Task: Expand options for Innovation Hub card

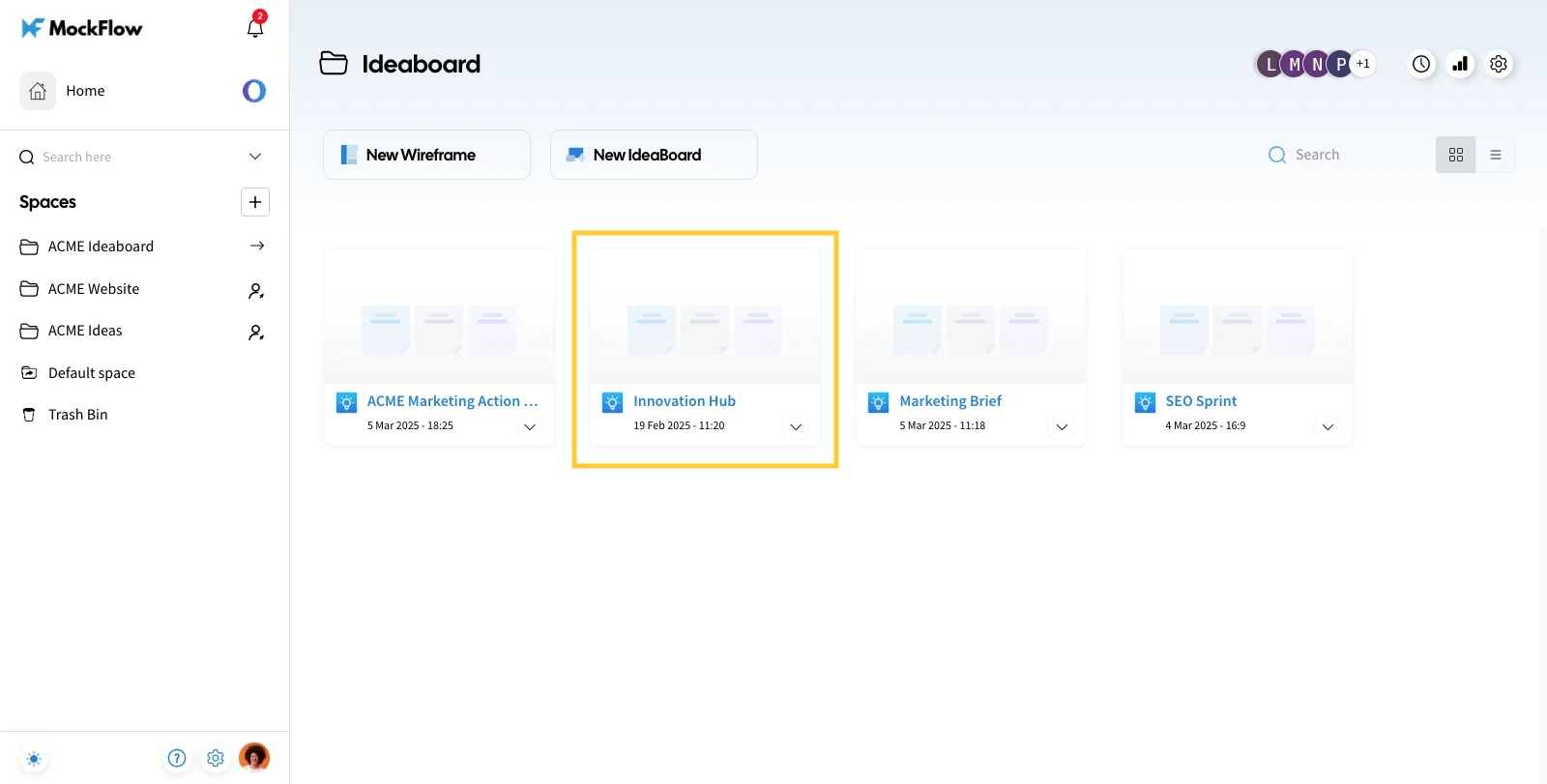Action: [796, 427]
